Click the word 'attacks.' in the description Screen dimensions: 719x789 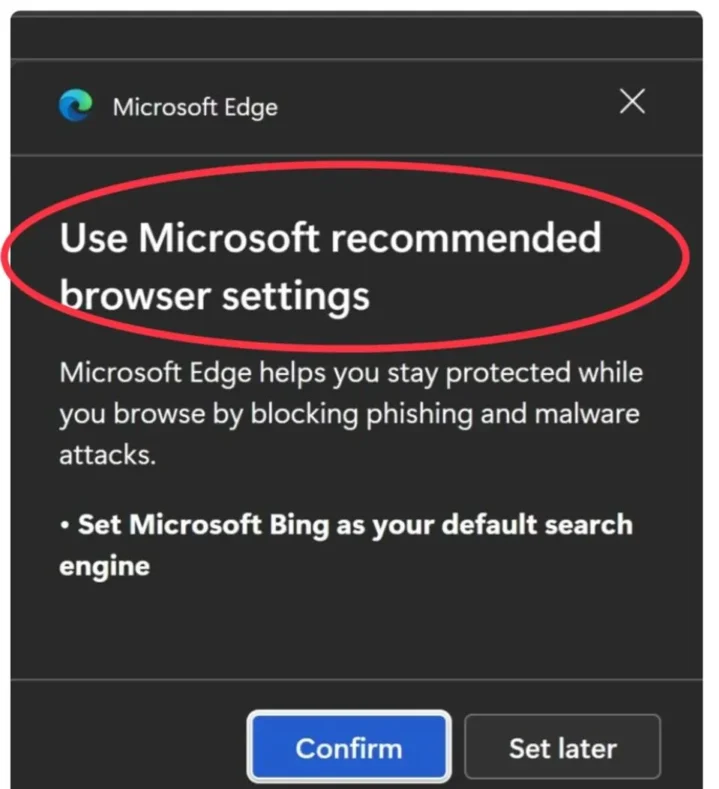pos(108,455)
